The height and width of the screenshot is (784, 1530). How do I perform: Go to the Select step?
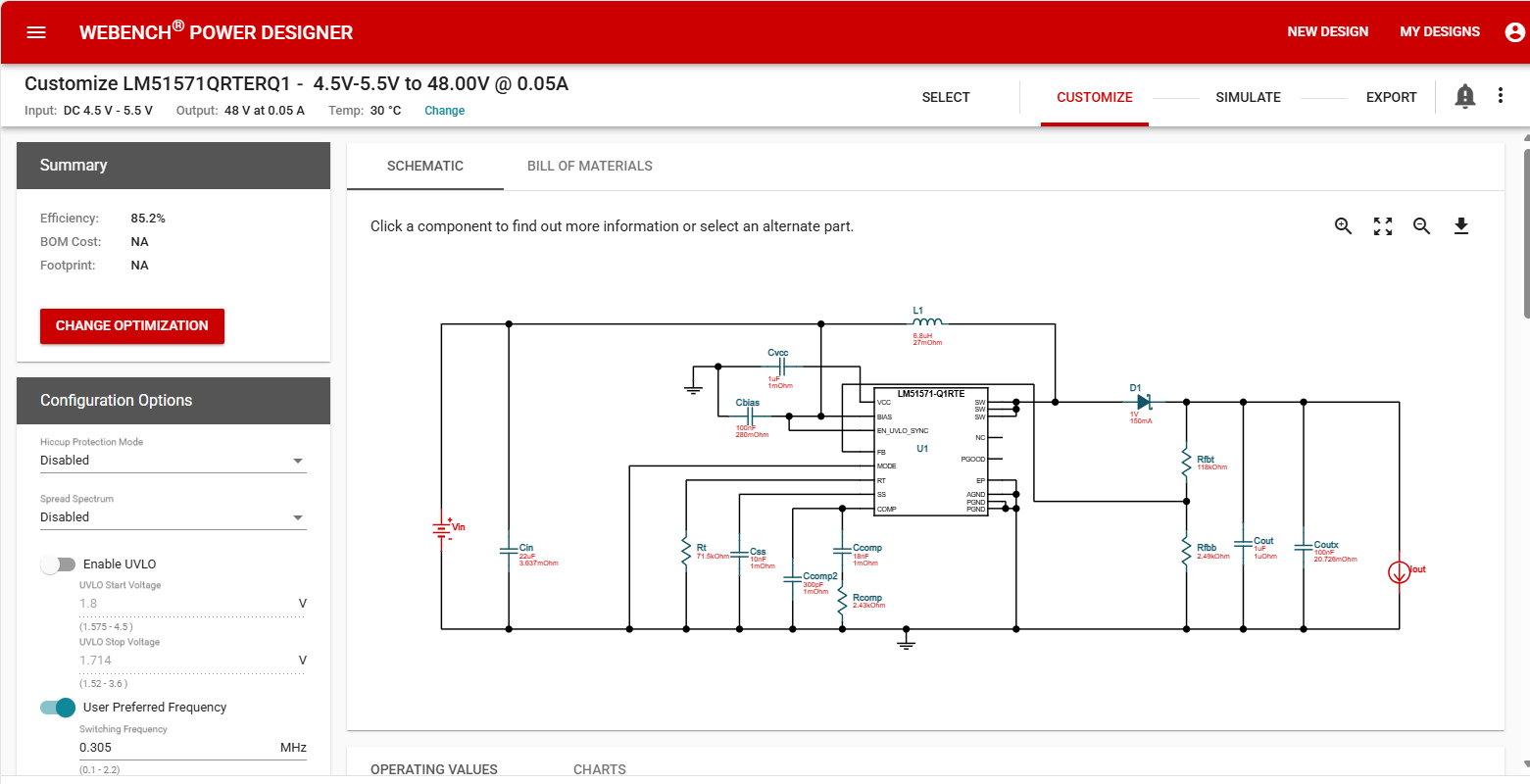point(946,97)
